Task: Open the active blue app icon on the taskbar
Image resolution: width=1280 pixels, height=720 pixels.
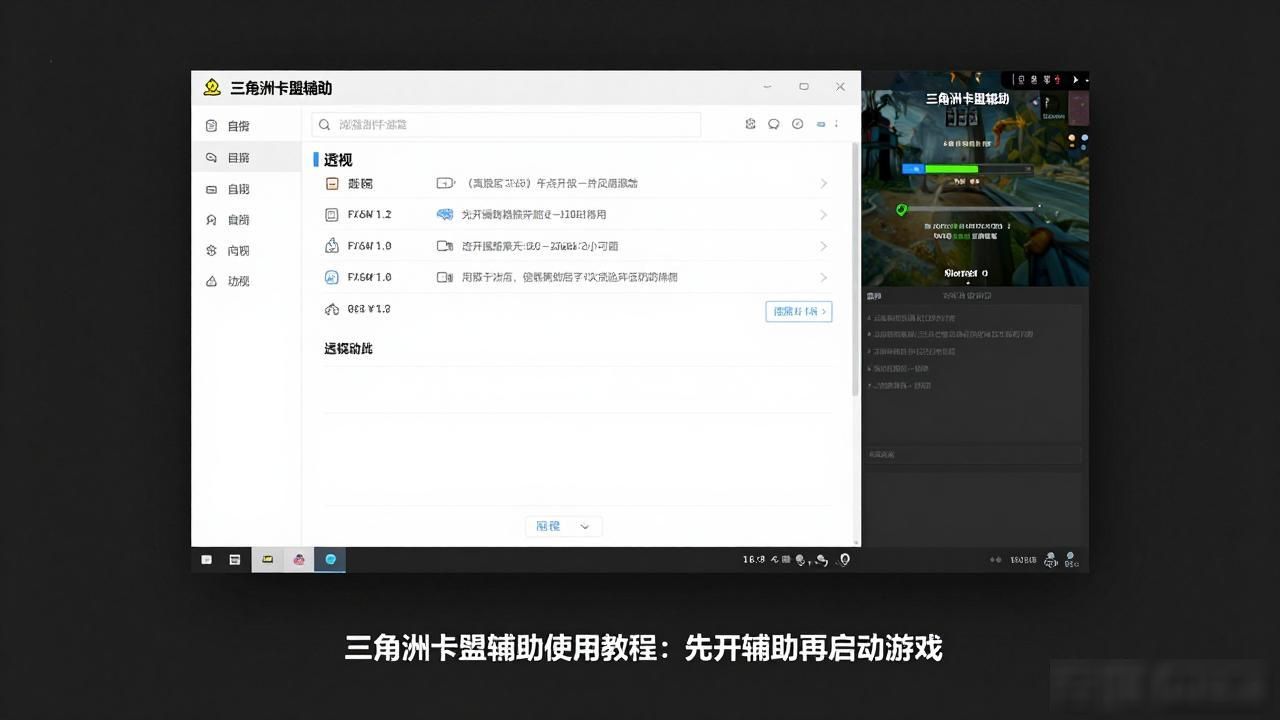Action: 330,560
